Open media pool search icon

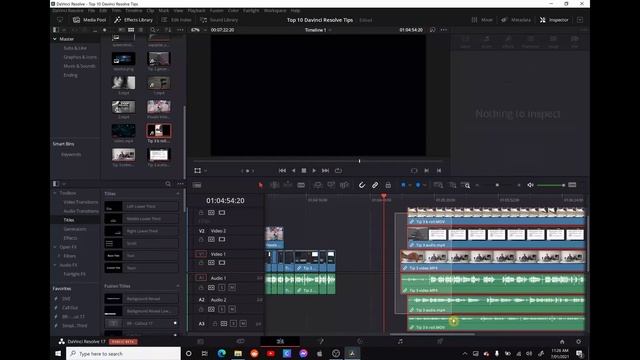point(153,30)
